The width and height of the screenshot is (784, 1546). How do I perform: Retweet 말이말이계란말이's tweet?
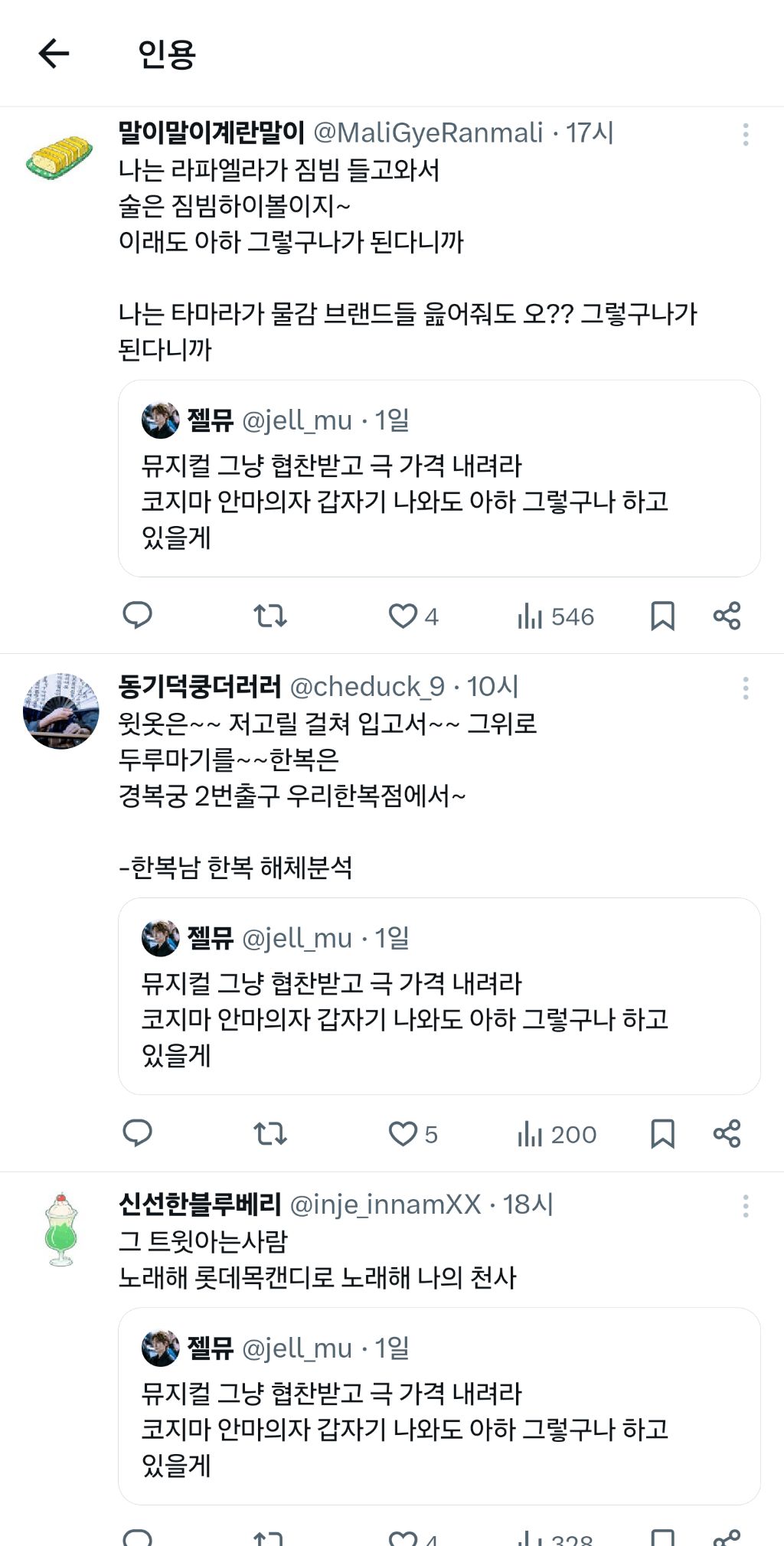click(270, 616)
